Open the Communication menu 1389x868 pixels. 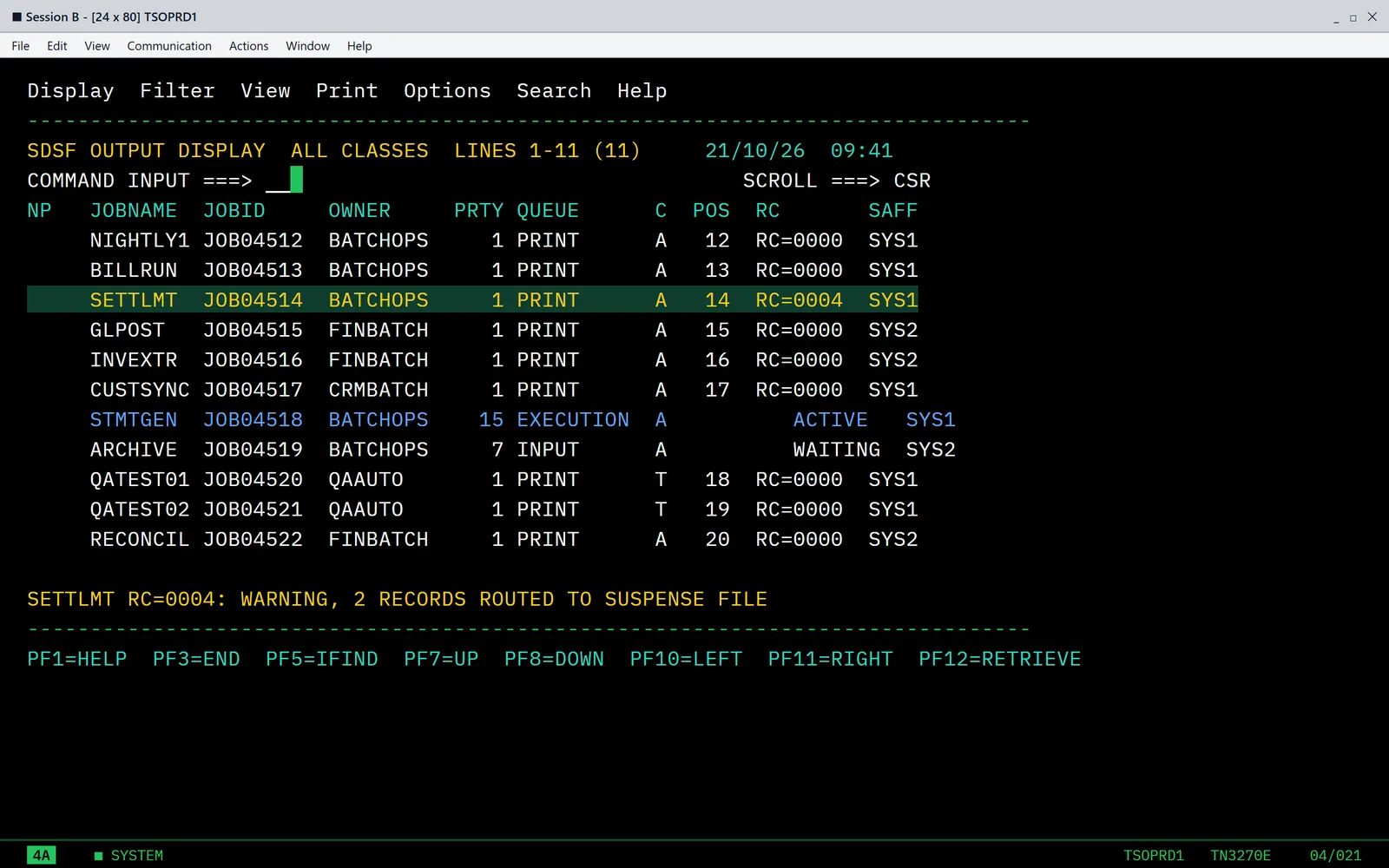(x=169, y=46)
